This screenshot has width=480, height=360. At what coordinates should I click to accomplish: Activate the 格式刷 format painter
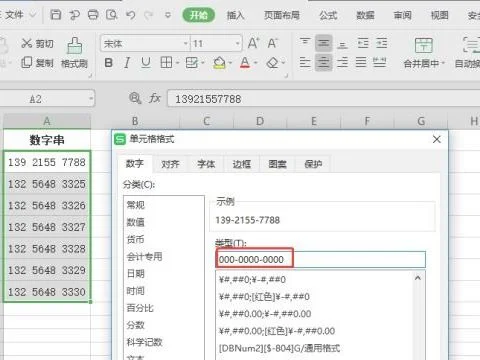tap(74, 53)
